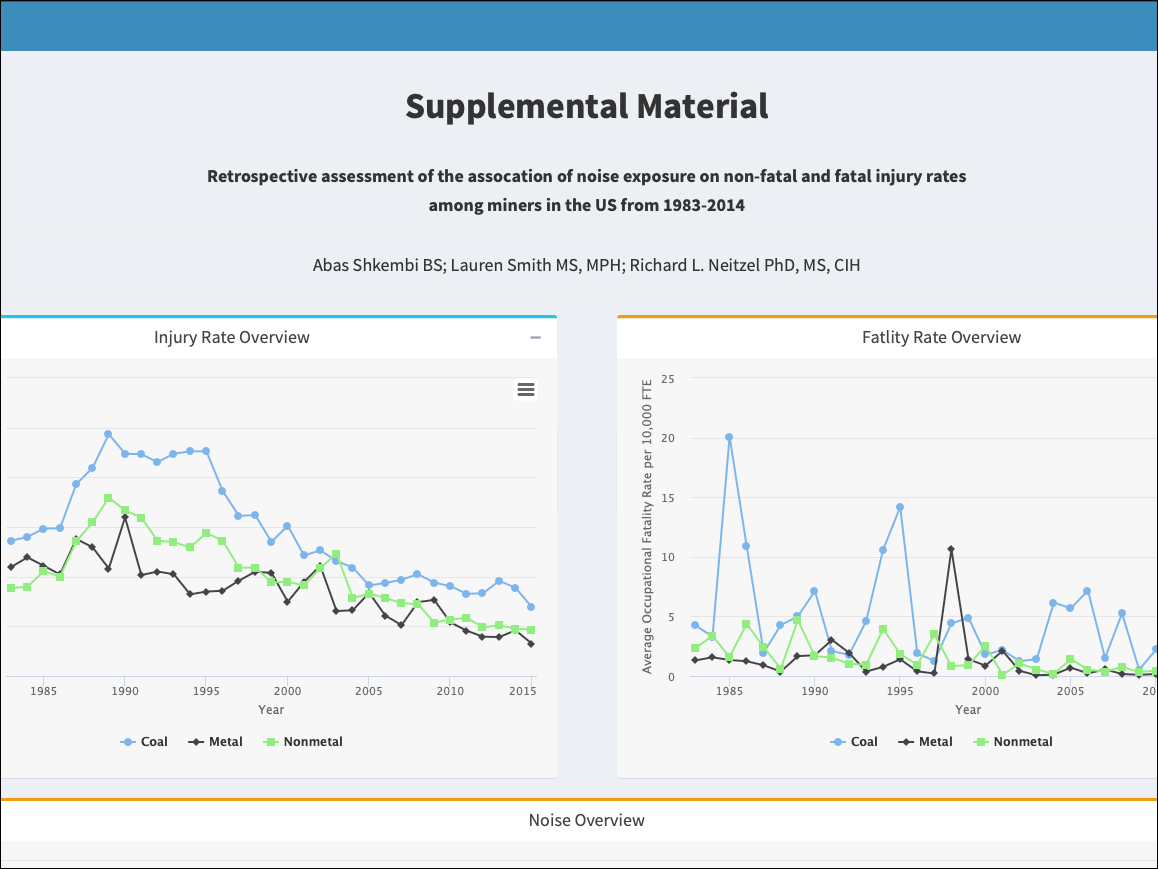Click the Supplemental Material heading
This screenshot has height=869, width=1158.
pos(587,106)
